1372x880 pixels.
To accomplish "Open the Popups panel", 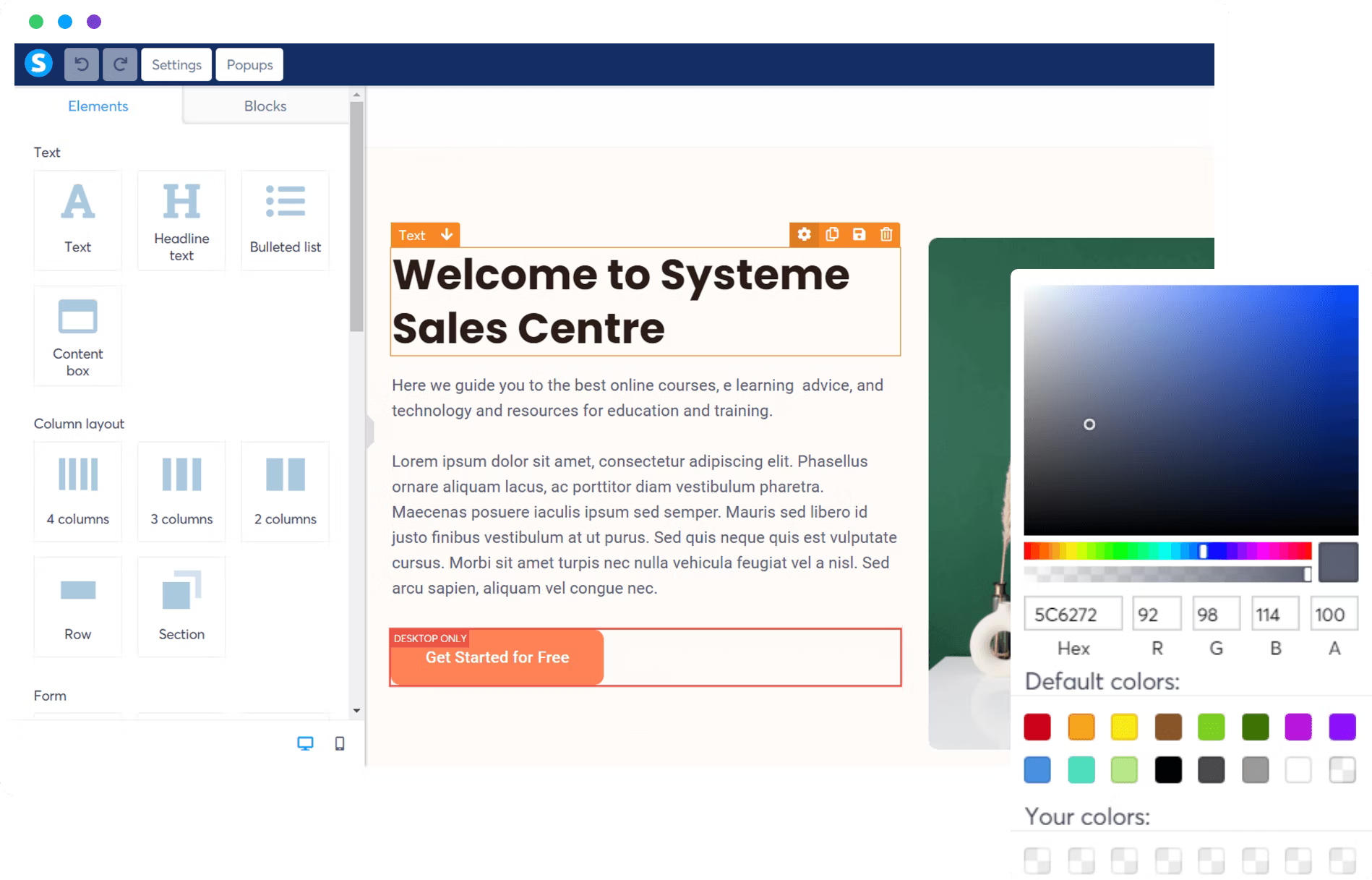I will pos(249,64).
